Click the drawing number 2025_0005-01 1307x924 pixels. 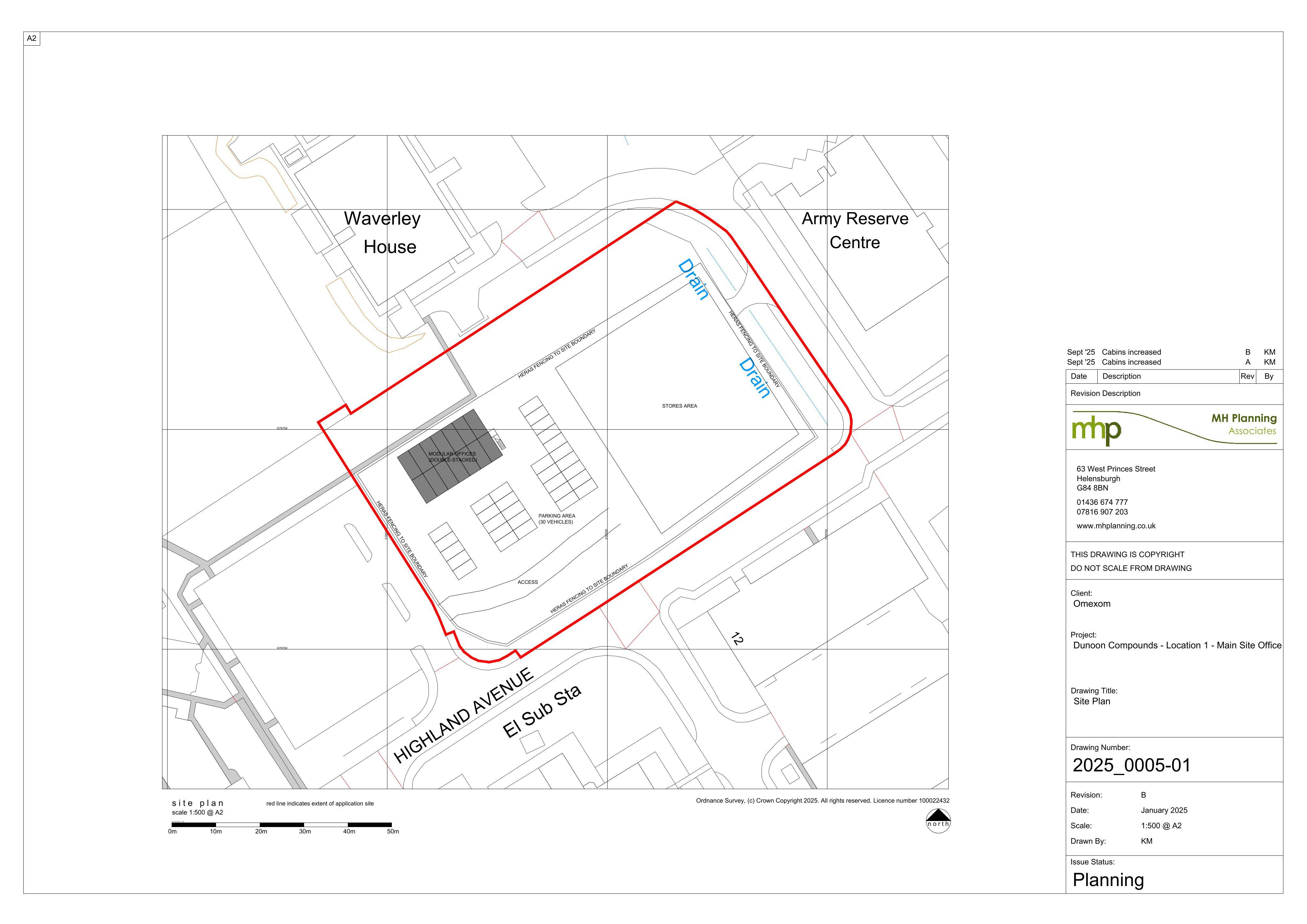1132,766
